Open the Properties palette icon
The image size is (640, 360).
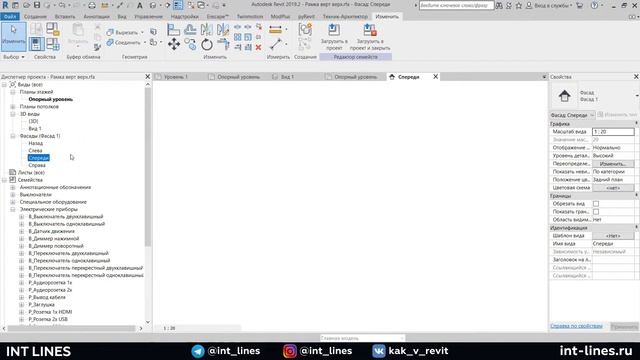36,44
